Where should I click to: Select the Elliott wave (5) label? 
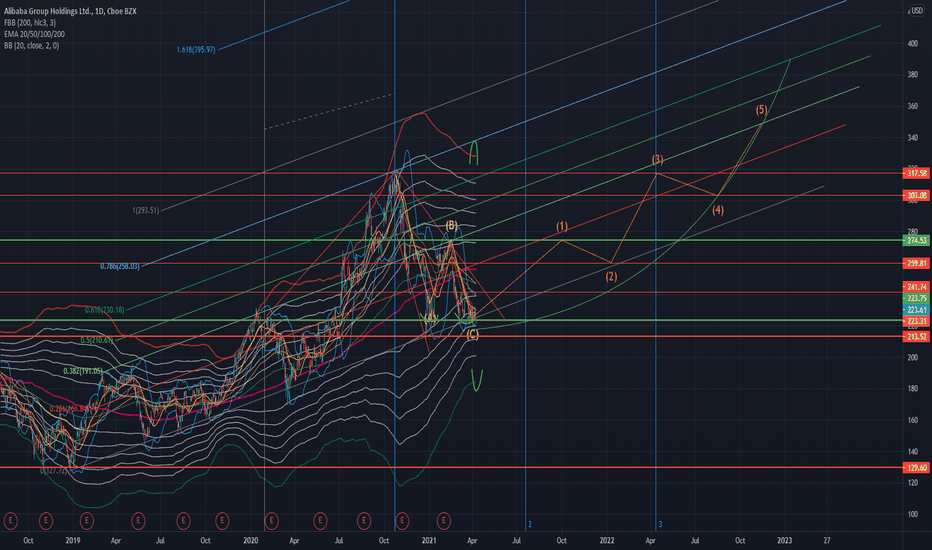(761, 109)
